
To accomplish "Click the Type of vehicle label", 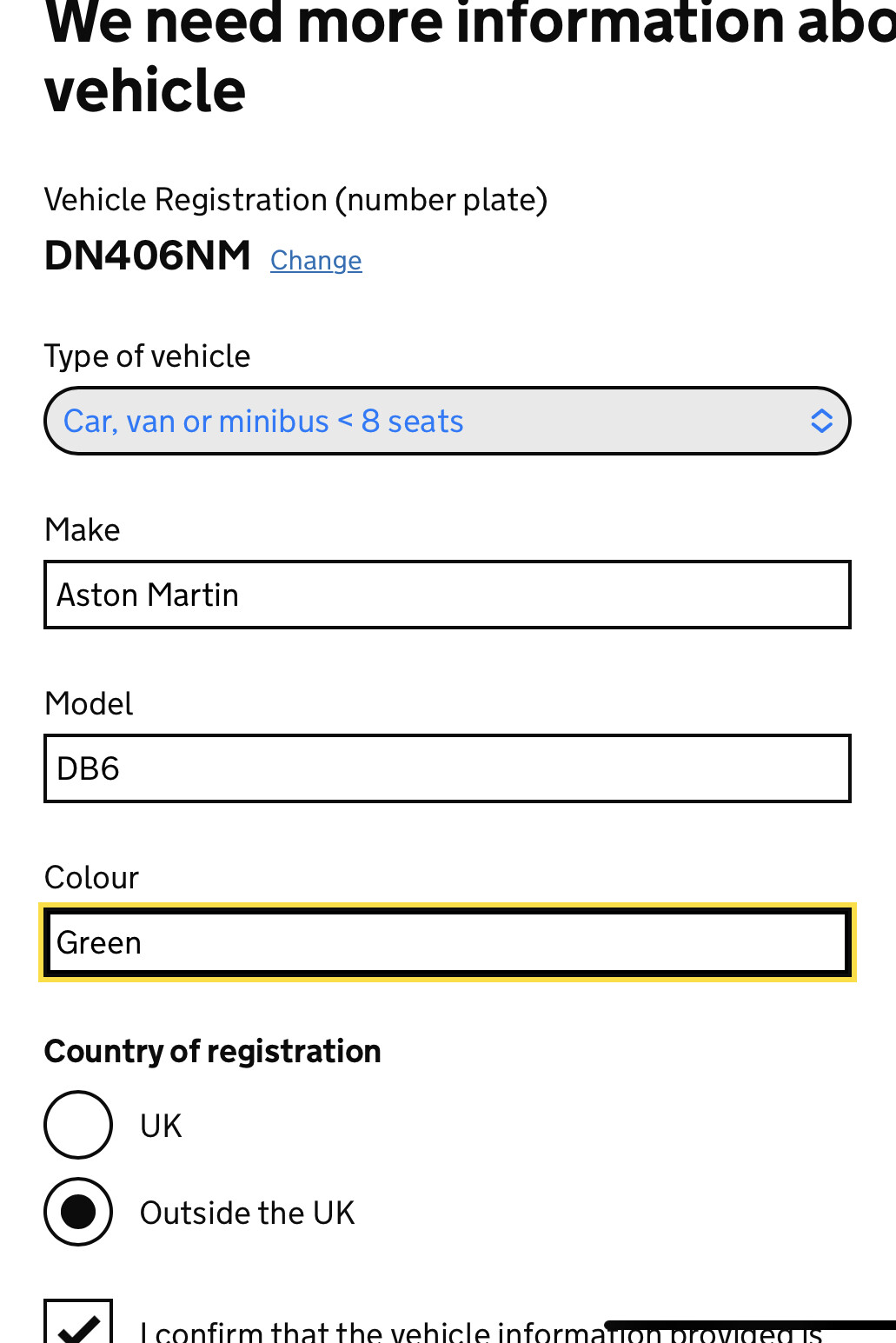I will click(x=147, y=356).
